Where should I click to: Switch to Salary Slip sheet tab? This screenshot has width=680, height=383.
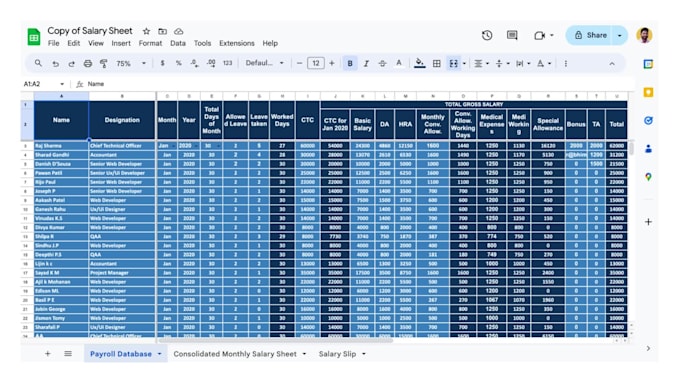point(337,354)
